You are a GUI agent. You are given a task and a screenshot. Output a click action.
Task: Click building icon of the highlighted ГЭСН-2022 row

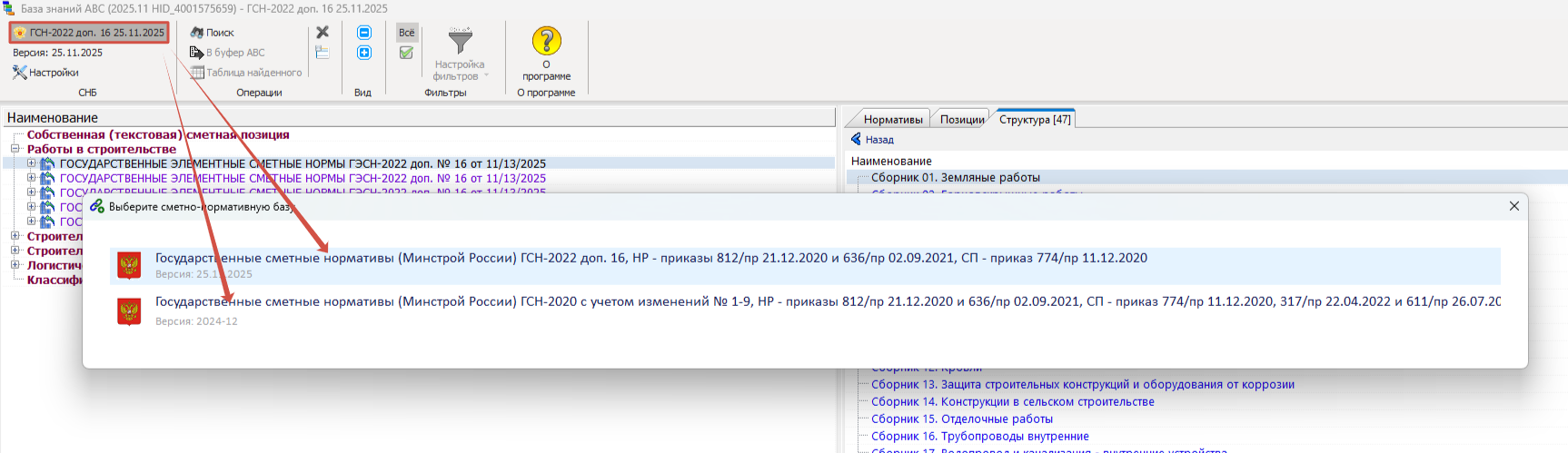coord(47,163)
